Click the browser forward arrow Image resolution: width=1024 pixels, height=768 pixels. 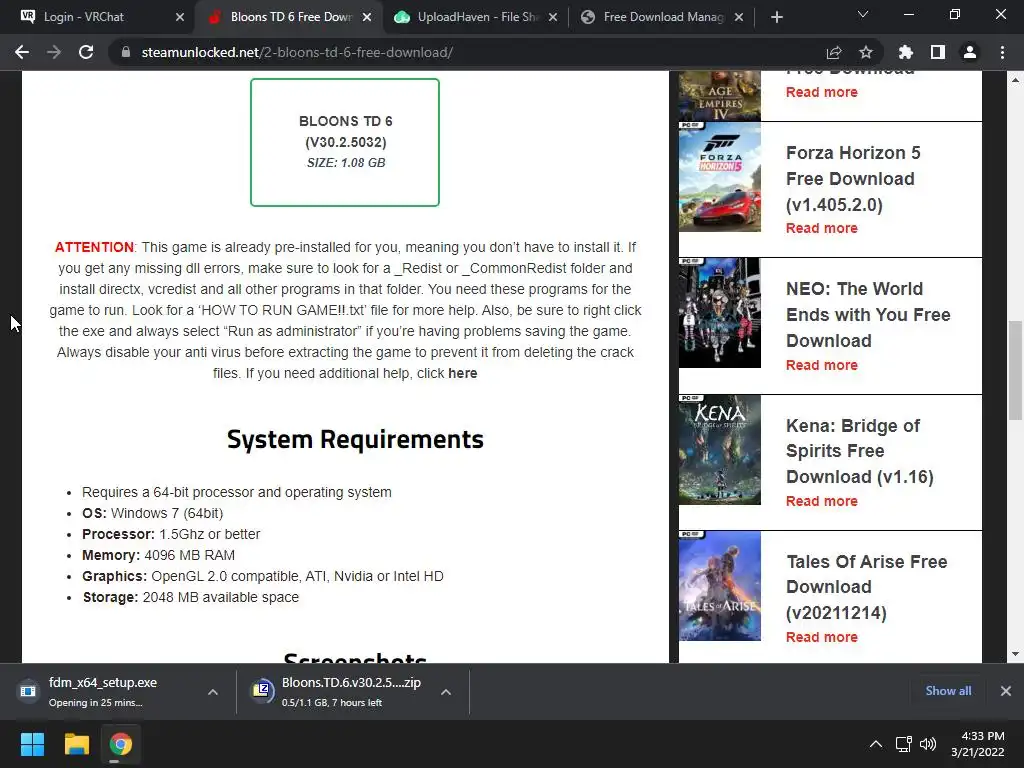[x=54, y=52]
